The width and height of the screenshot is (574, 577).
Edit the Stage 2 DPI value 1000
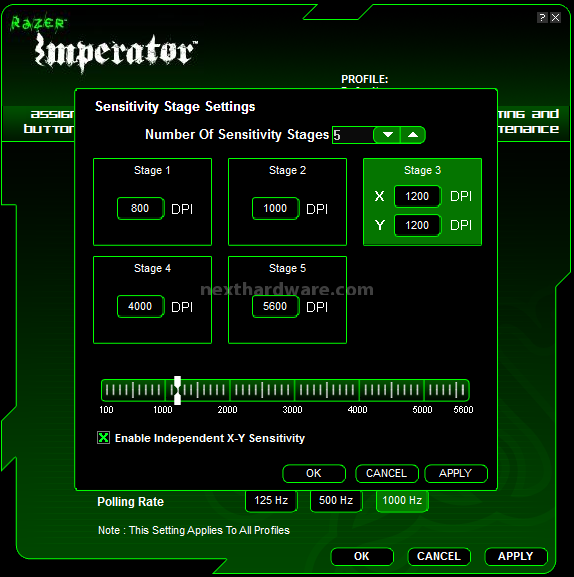(275, 208)
